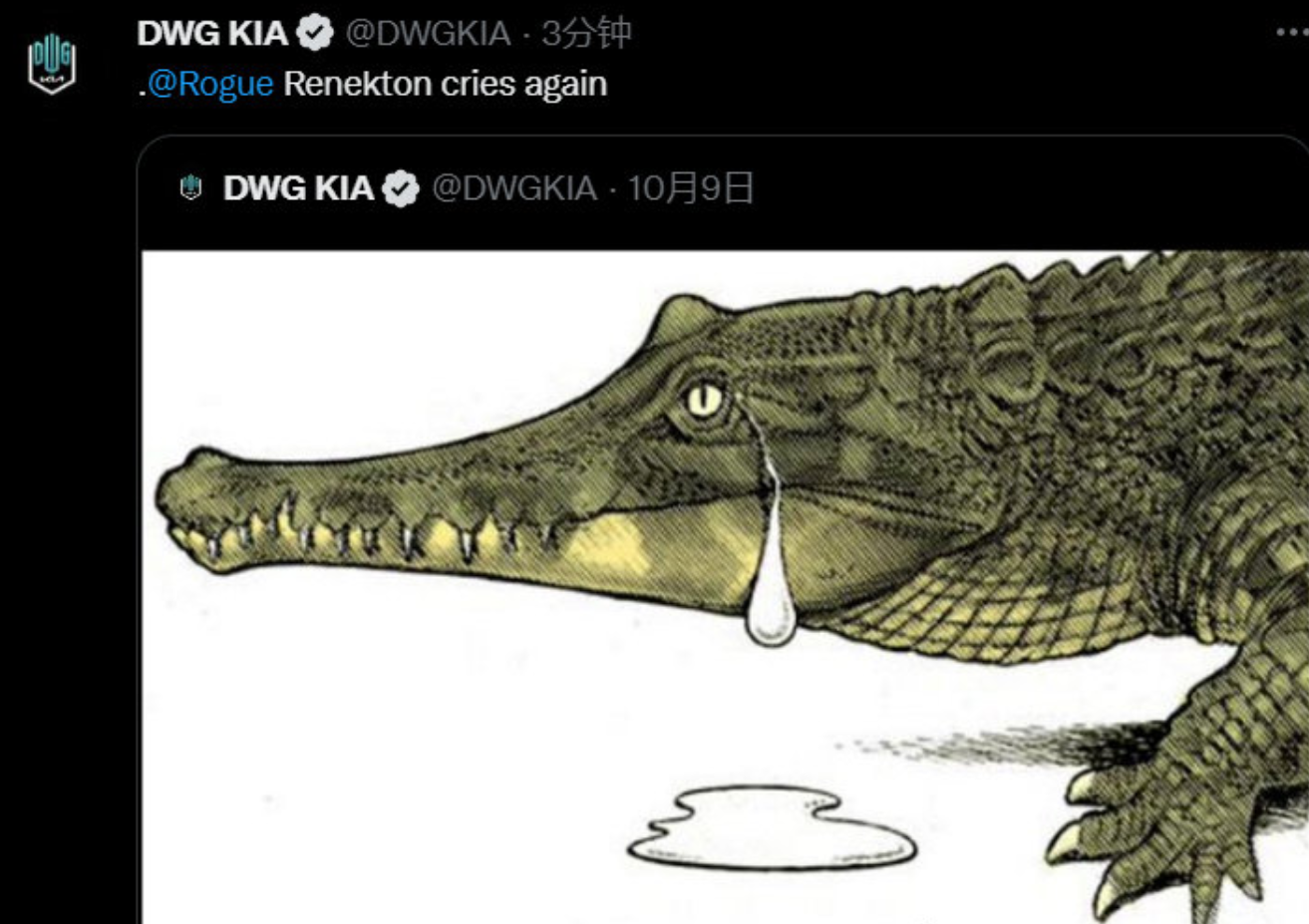Click DWG KIA name in quoted tweet
Image resolution: width=1309 pixels, height=924 pixels.
[298, 187]
